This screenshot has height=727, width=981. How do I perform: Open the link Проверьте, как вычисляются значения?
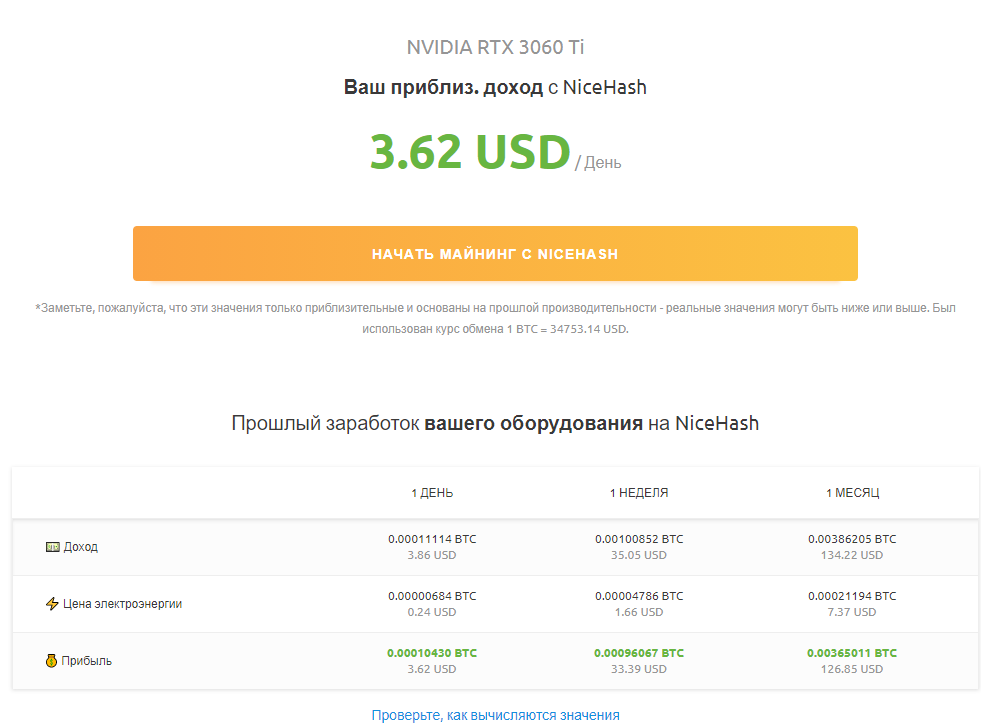click(496, 715)
